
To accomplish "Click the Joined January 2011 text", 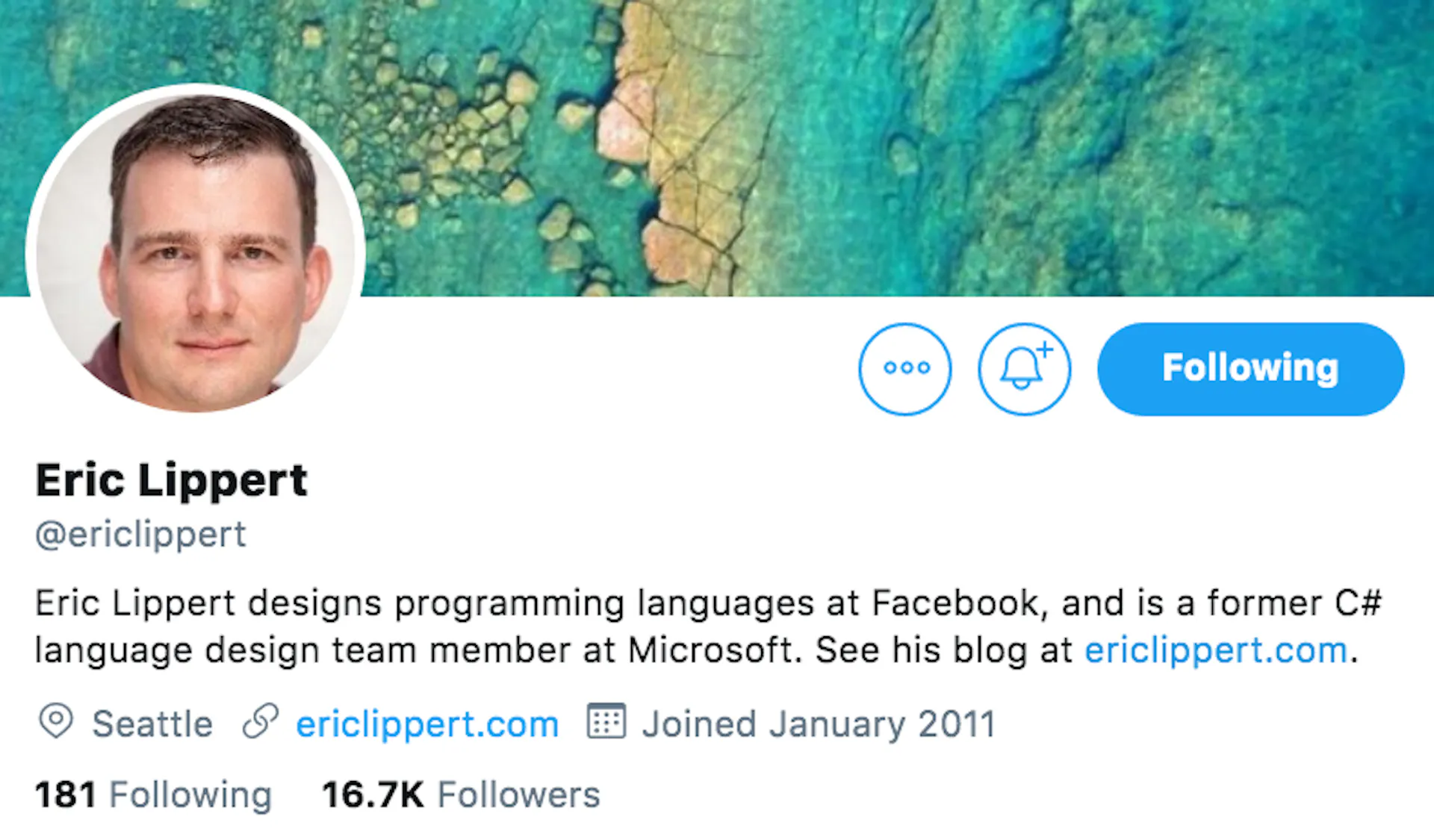I will [819, 724].
